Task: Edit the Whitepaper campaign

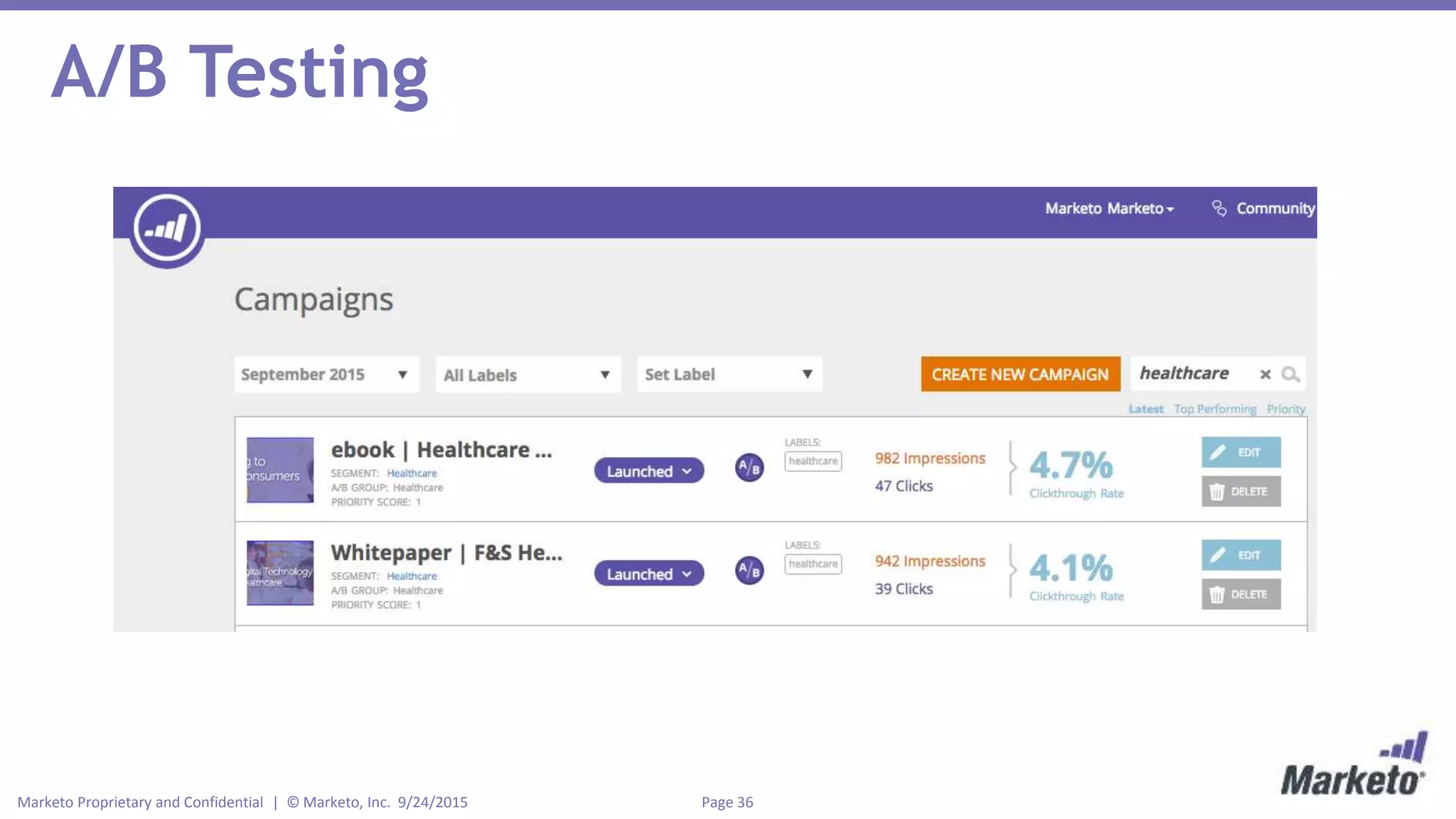Action: [1241, 555]
